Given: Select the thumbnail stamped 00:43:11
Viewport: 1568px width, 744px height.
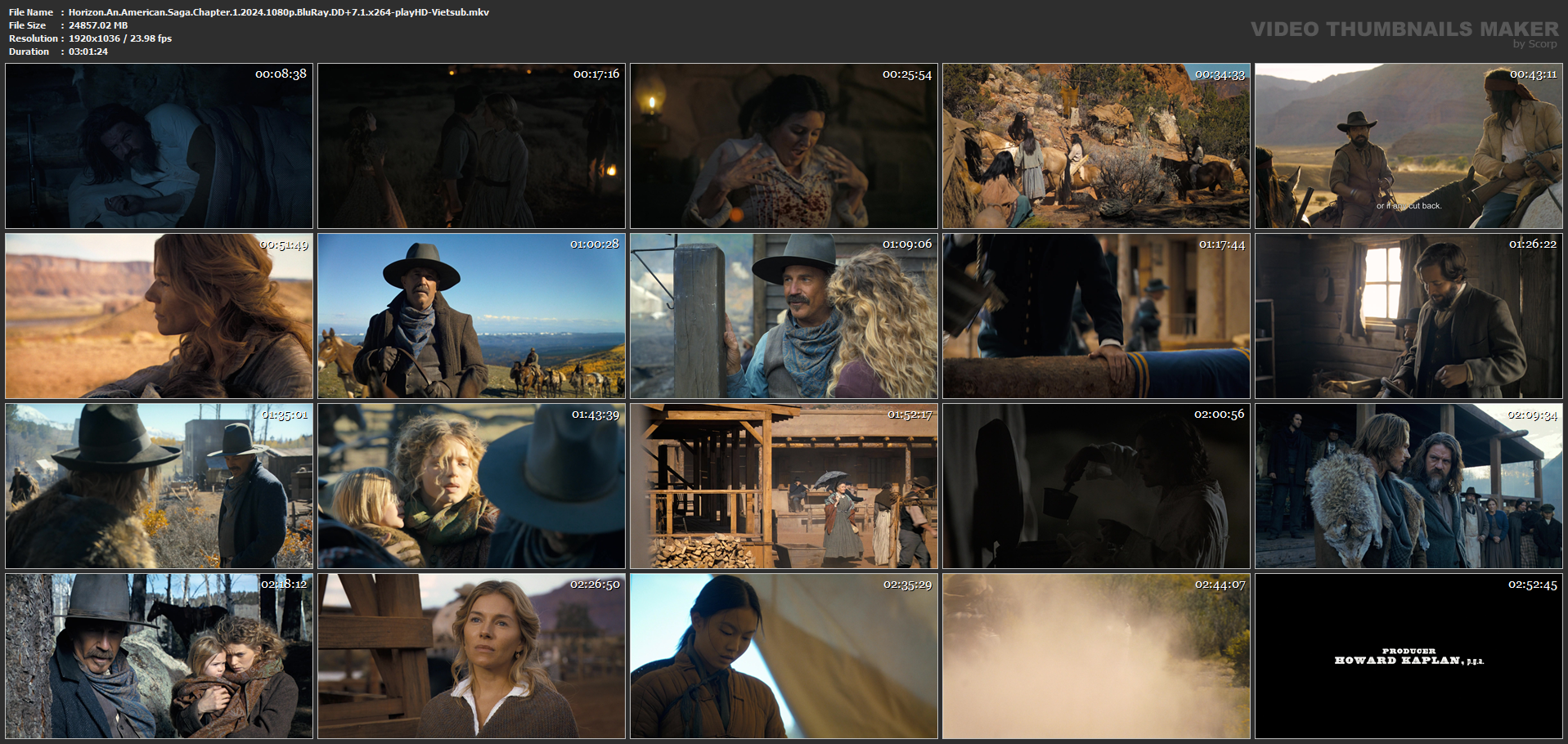Looking at the screenshot, I should click(1409, 146).
